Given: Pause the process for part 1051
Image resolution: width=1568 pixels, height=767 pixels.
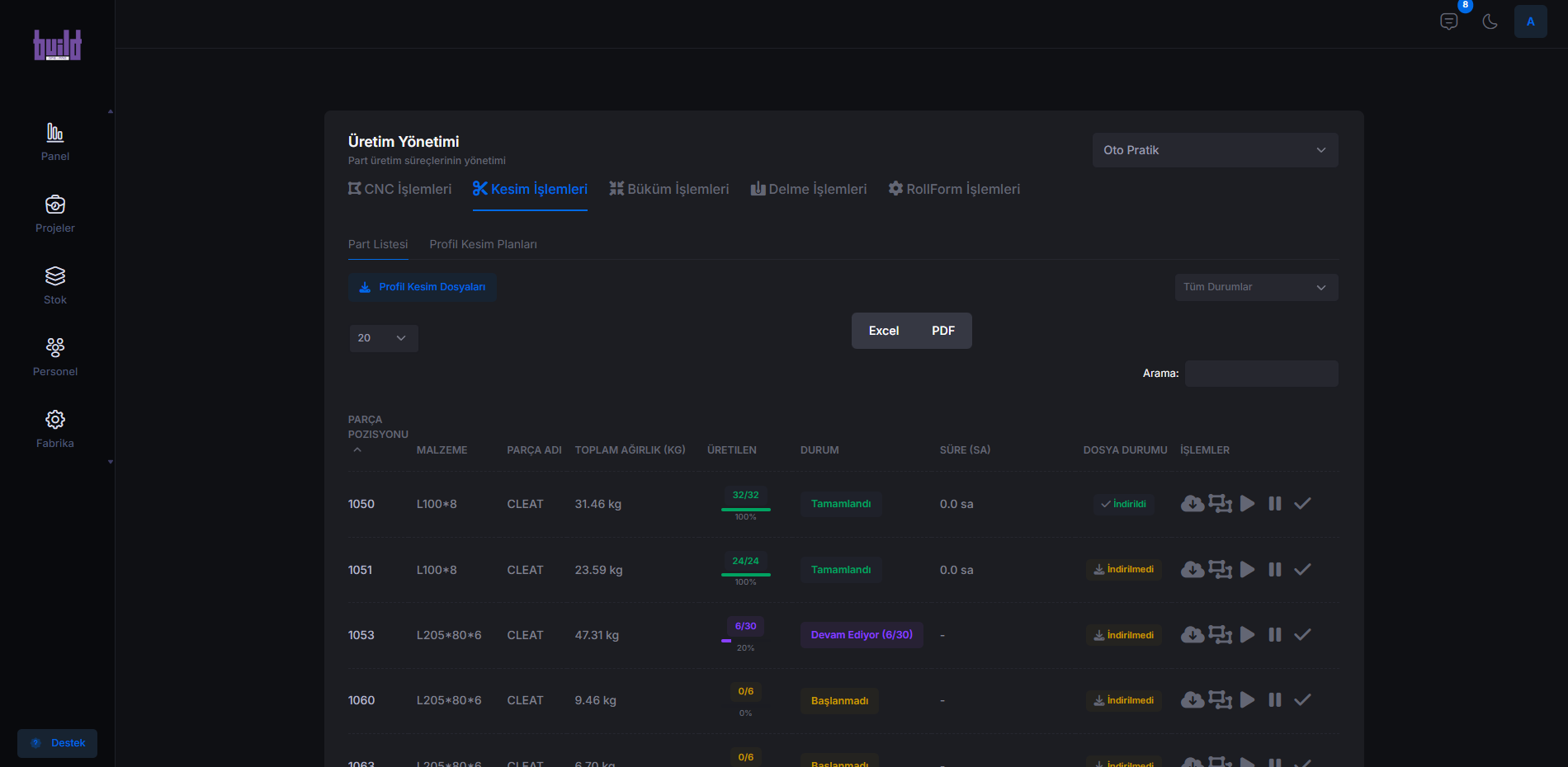Looking at the screenshot, I should 1274,569.
